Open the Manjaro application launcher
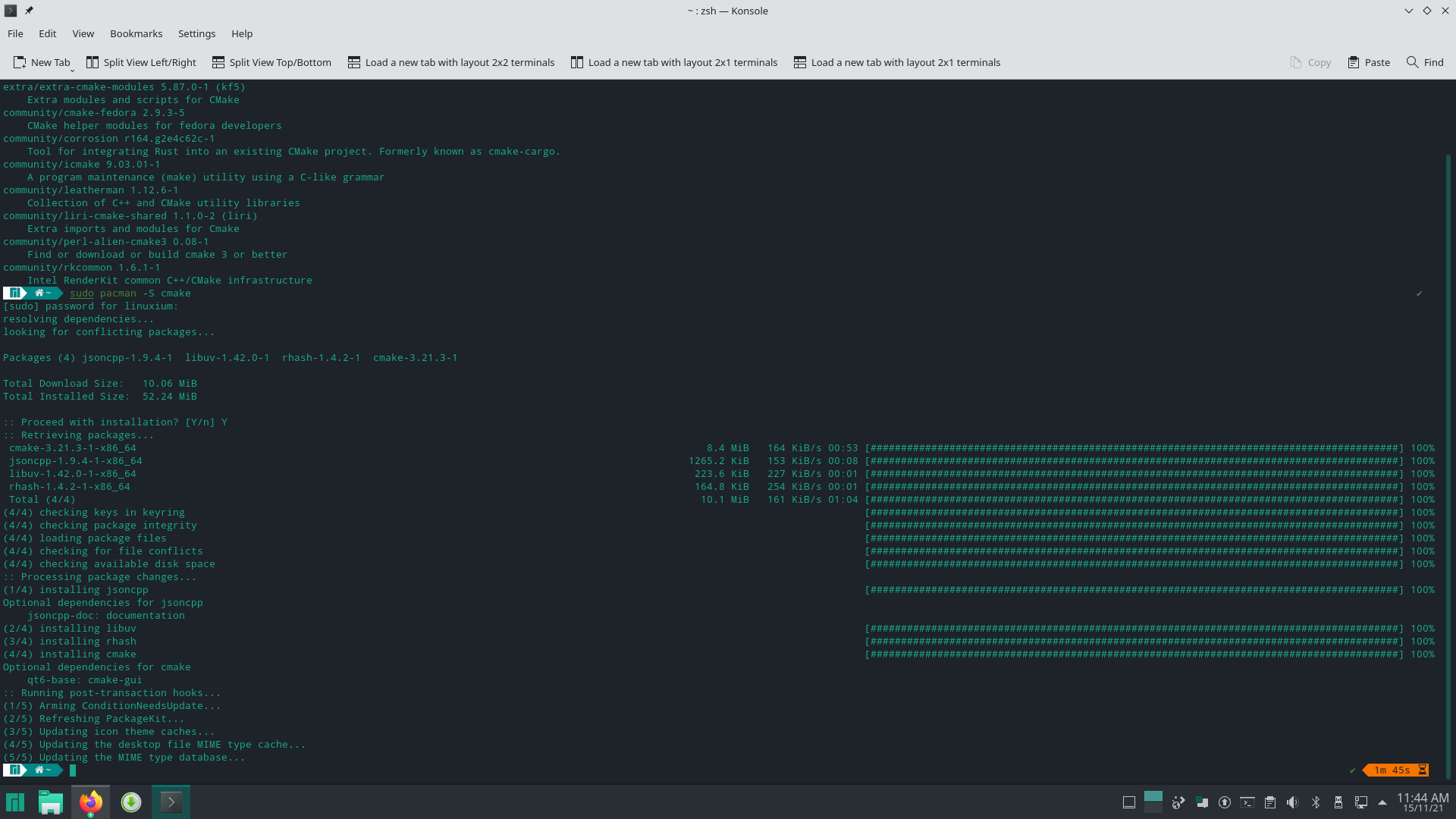Viewport: 1456px width, 819px height. pos(15,802)
